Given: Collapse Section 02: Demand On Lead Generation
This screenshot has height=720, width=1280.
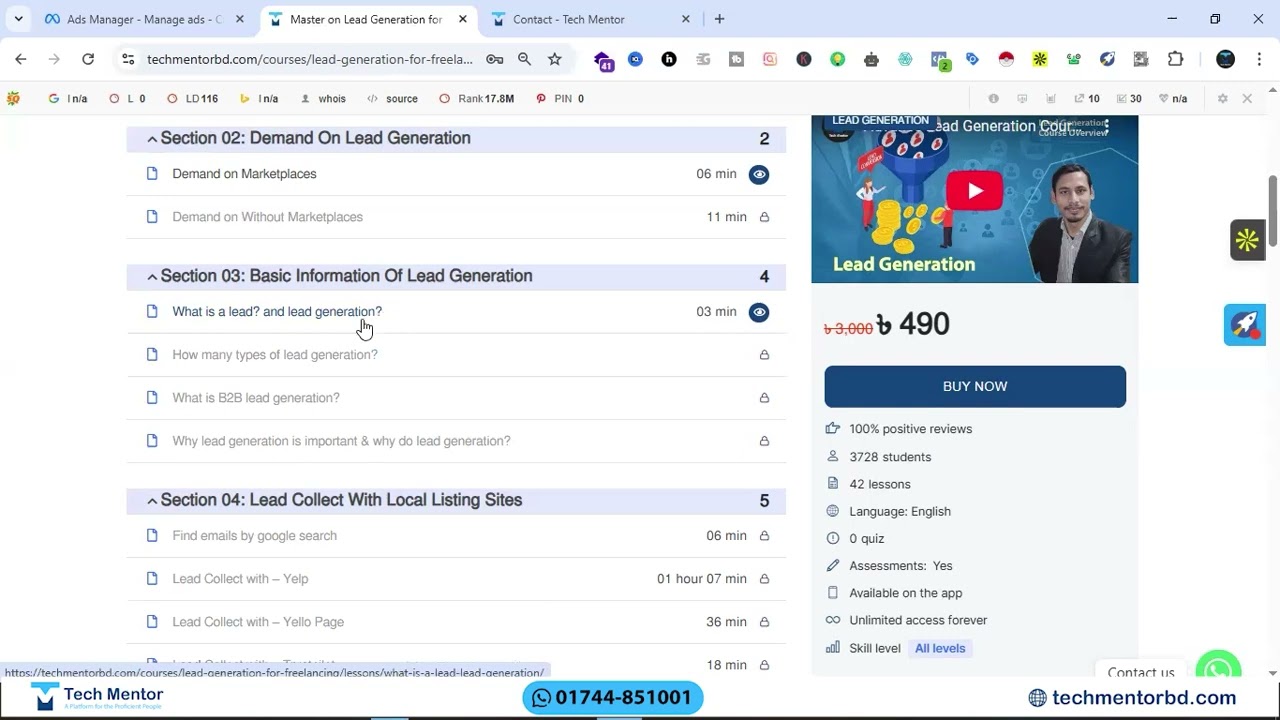Looking at the screenshot, I should click(456, 139).
